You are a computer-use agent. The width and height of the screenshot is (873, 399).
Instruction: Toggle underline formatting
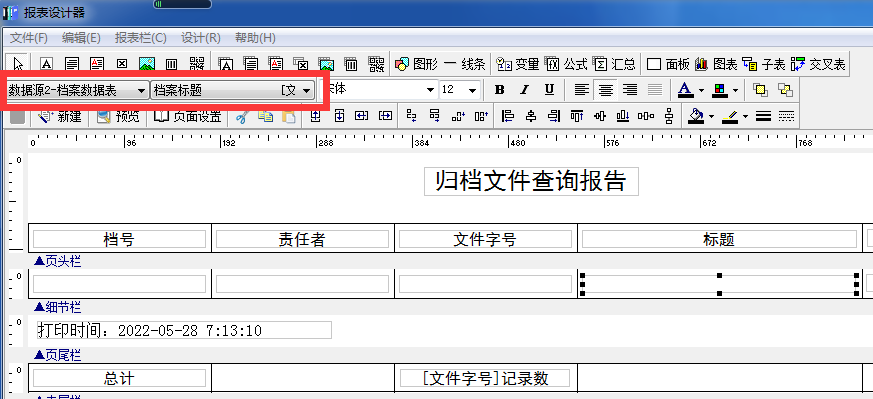[549, 90]
